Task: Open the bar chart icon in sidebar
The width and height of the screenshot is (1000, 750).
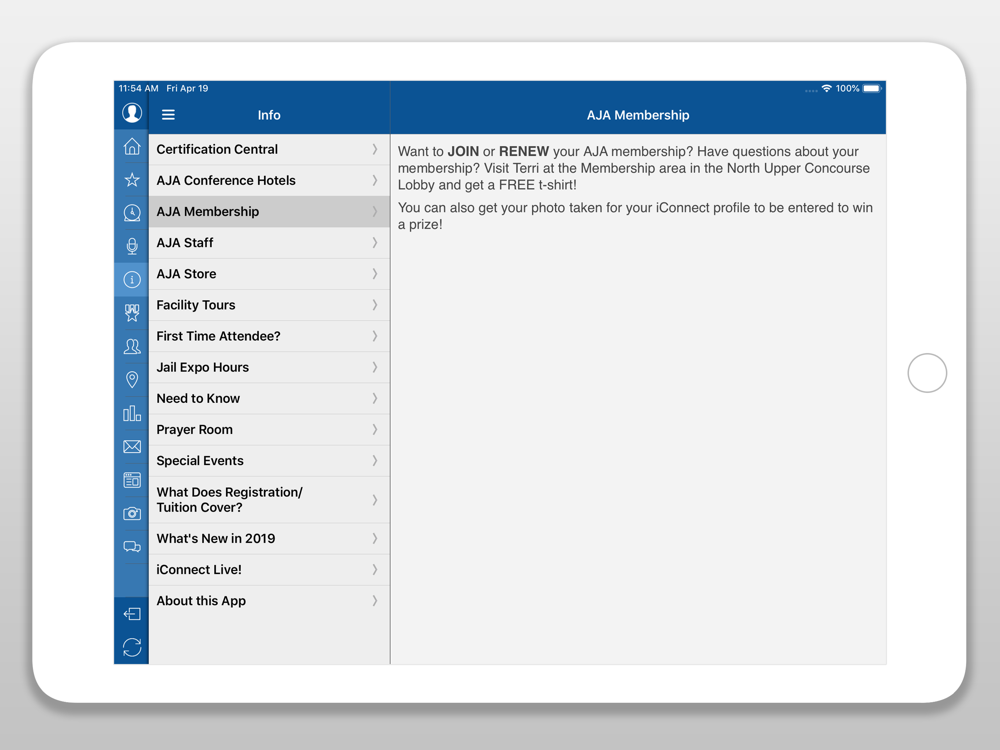Action: click(132, 413)
